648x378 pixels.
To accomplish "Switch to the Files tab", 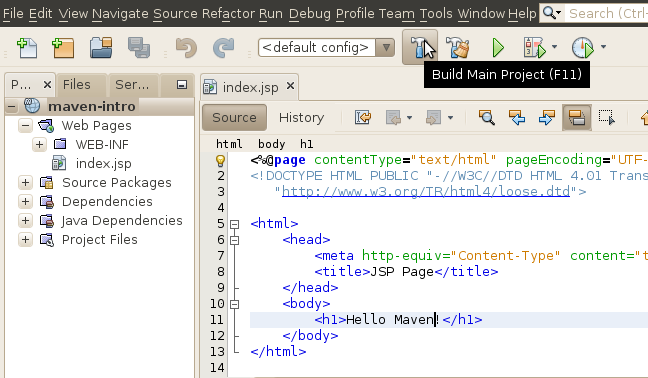I will [x=77, y=85].
